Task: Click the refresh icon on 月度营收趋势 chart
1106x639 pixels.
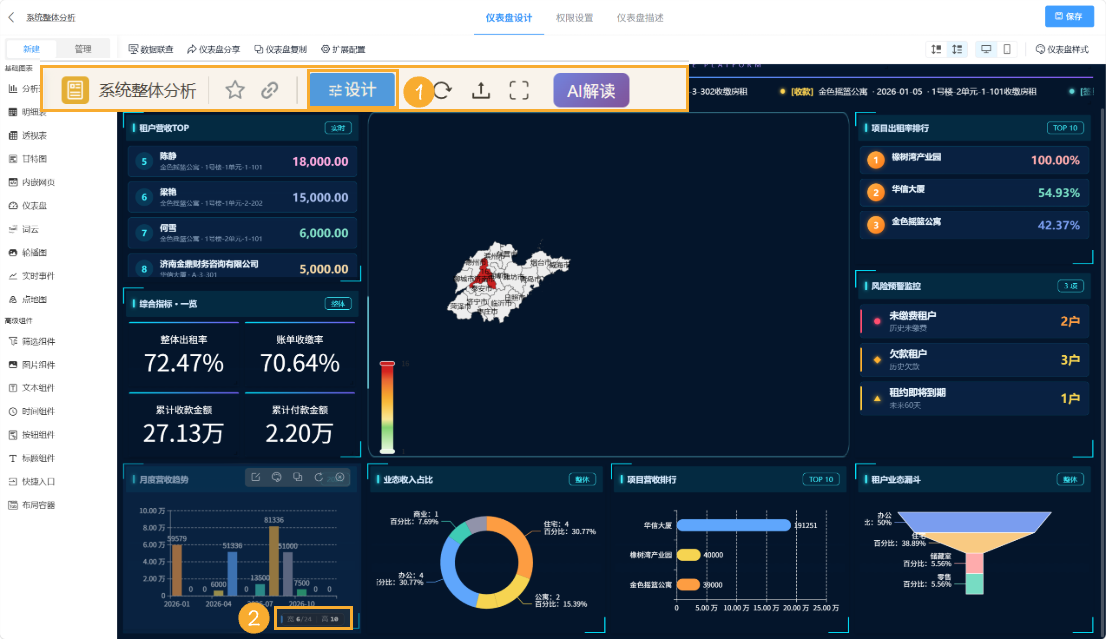Action: click(x=319, y=477)
